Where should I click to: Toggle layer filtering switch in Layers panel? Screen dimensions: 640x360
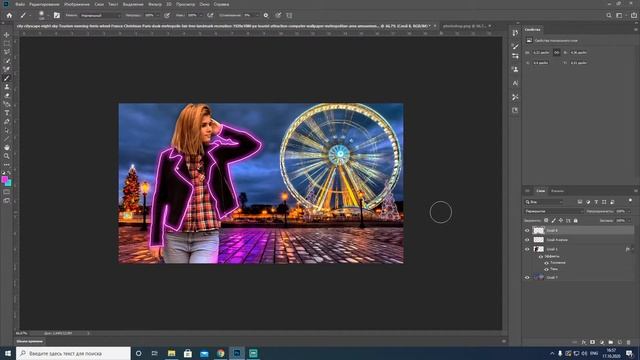click(630, 201)
